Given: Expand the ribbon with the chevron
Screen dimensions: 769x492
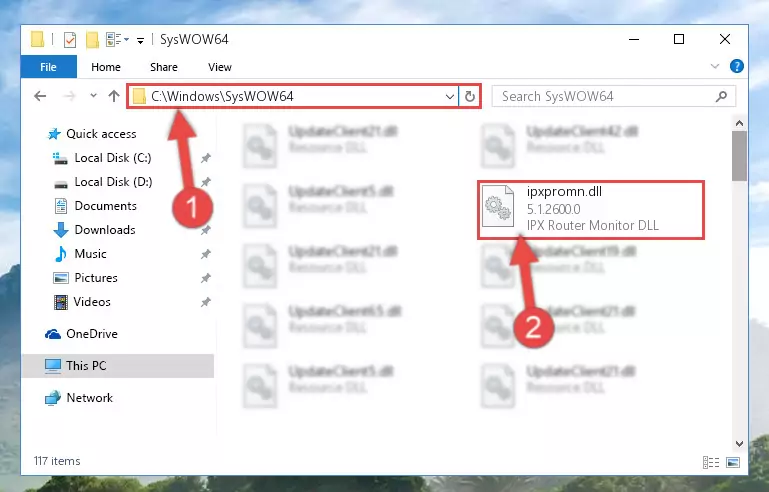Looking at the screenshot, I should point(715,66).
